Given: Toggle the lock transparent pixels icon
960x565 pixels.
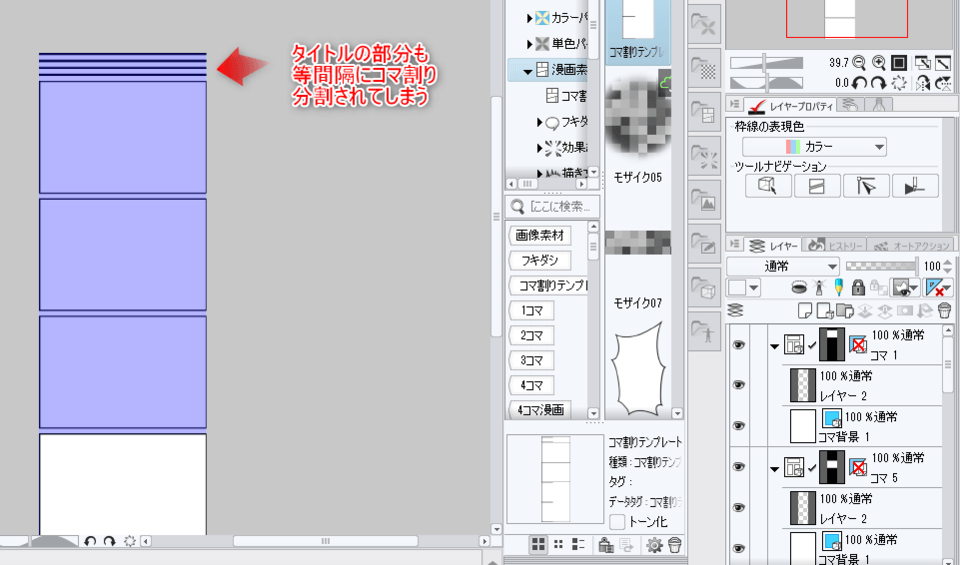Looking at the screenshot, I should [879, 287].
